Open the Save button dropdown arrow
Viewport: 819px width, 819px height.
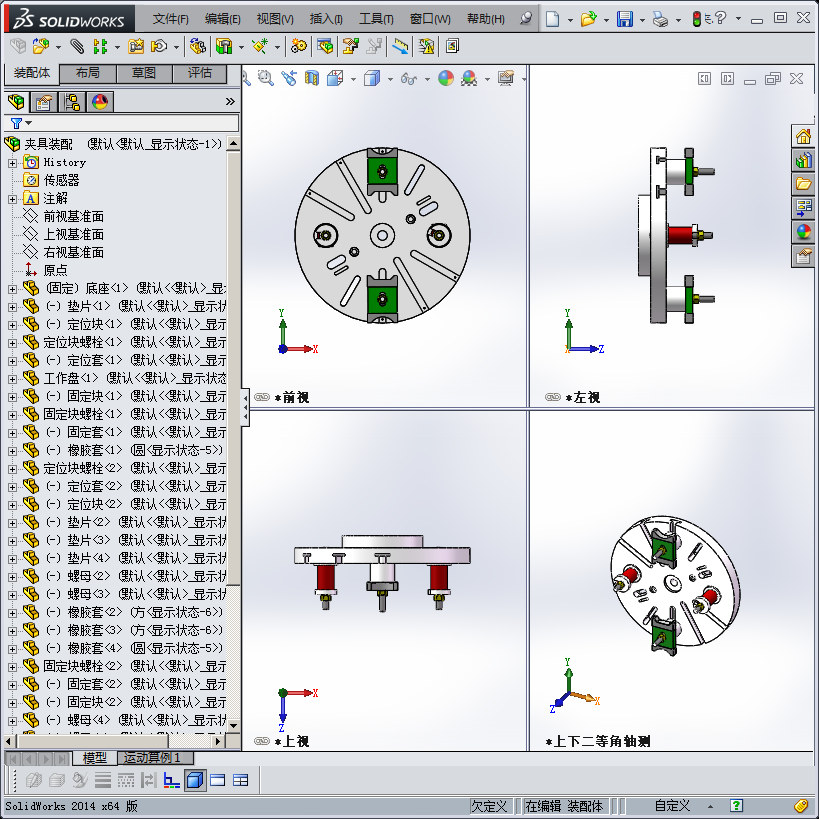click(x=641, y=20)
